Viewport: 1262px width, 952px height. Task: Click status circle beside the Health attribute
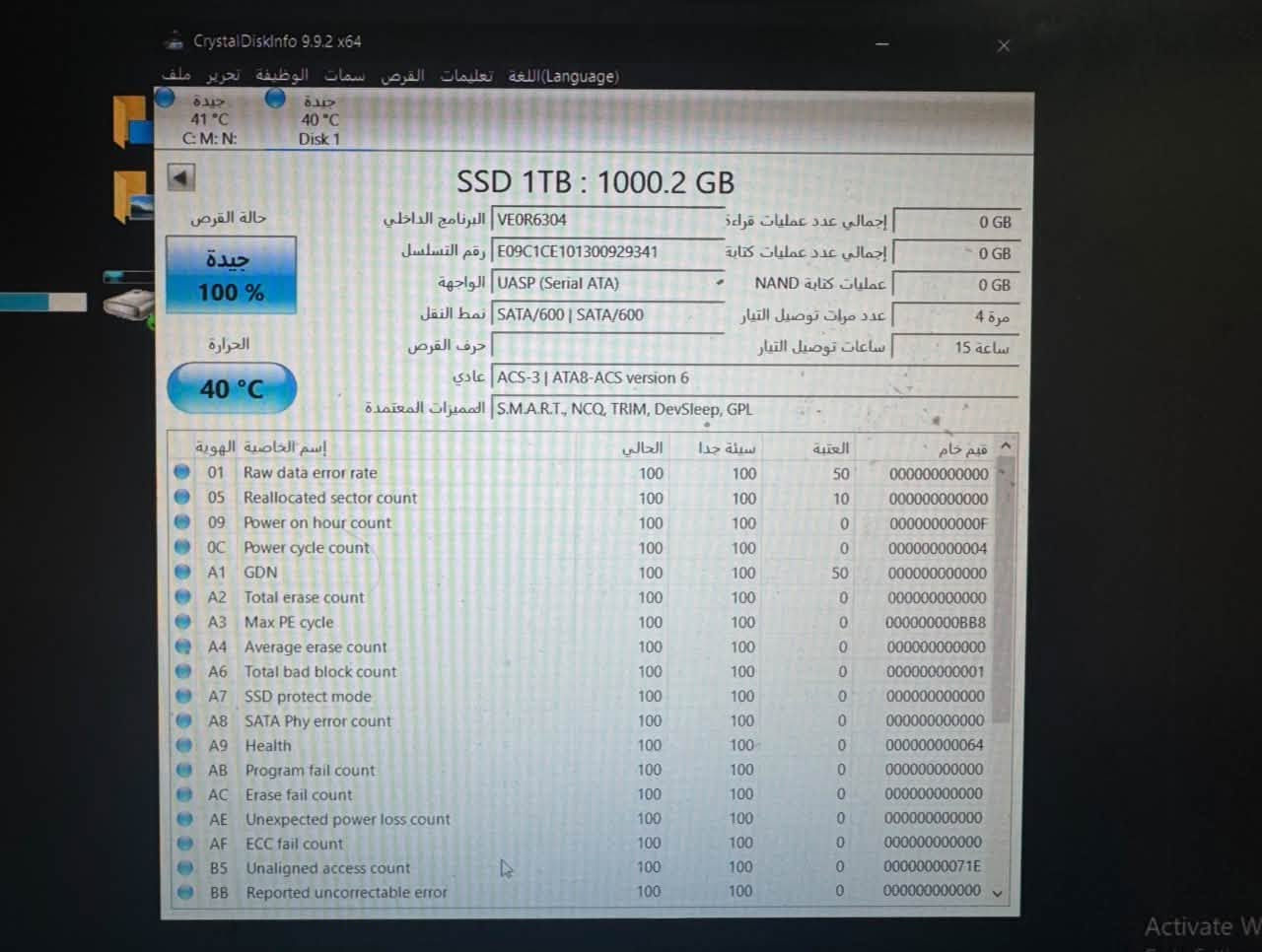click(x=183, y=745)
